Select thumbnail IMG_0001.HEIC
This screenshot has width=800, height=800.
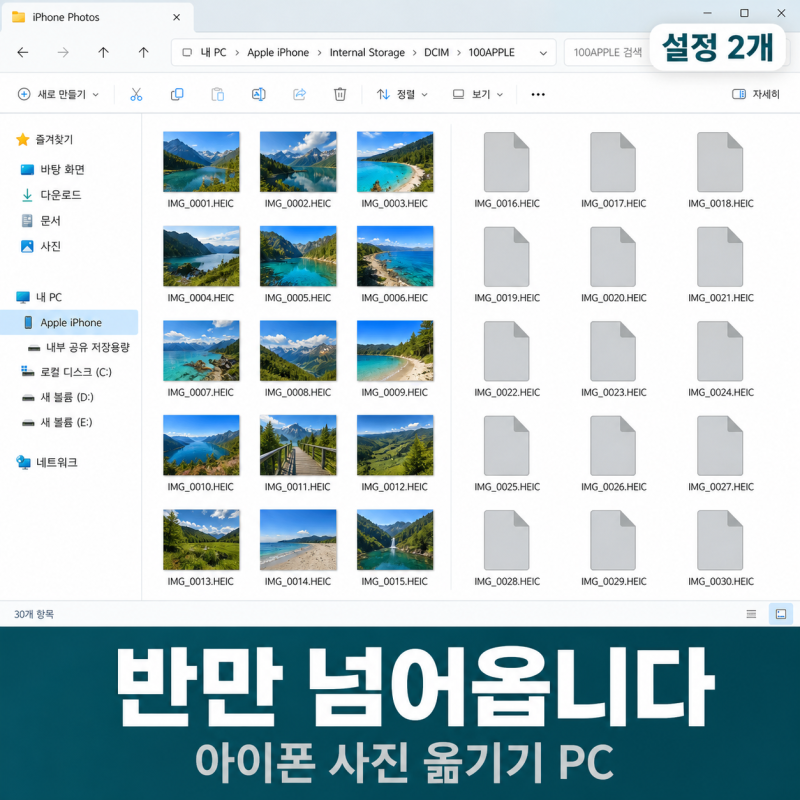[201, 162]
